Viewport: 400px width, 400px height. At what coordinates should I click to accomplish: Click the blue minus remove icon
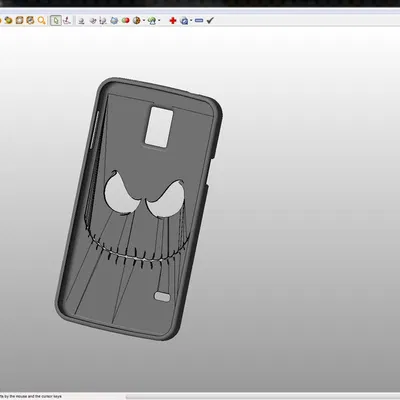(x=199, y=21)
